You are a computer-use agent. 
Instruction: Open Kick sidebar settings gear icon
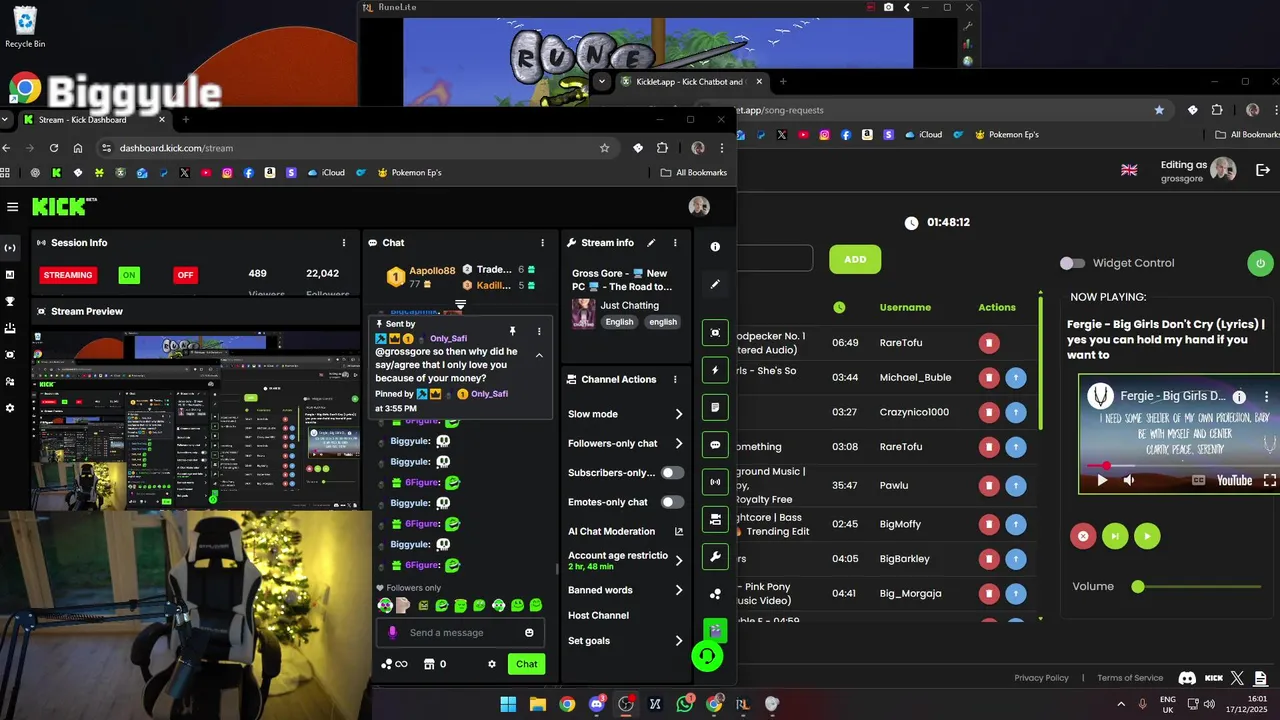click(11, 408)
